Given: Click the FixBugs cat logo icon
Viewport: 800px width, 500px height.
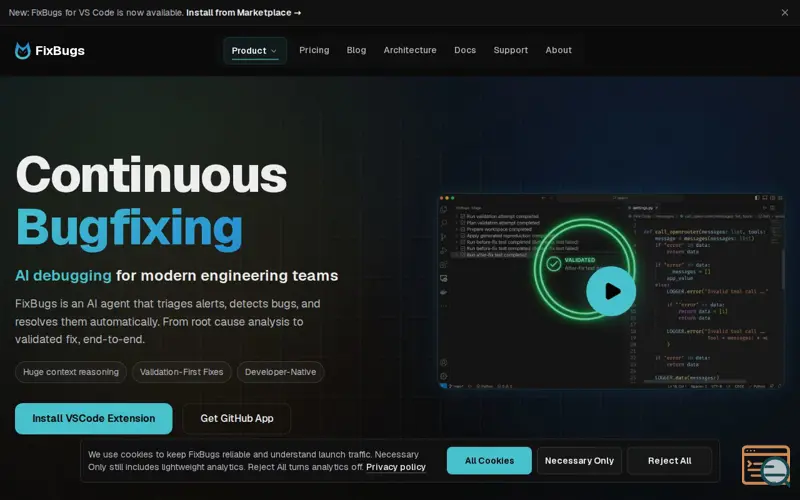Looking at the screenshot, I should [22, 51].
